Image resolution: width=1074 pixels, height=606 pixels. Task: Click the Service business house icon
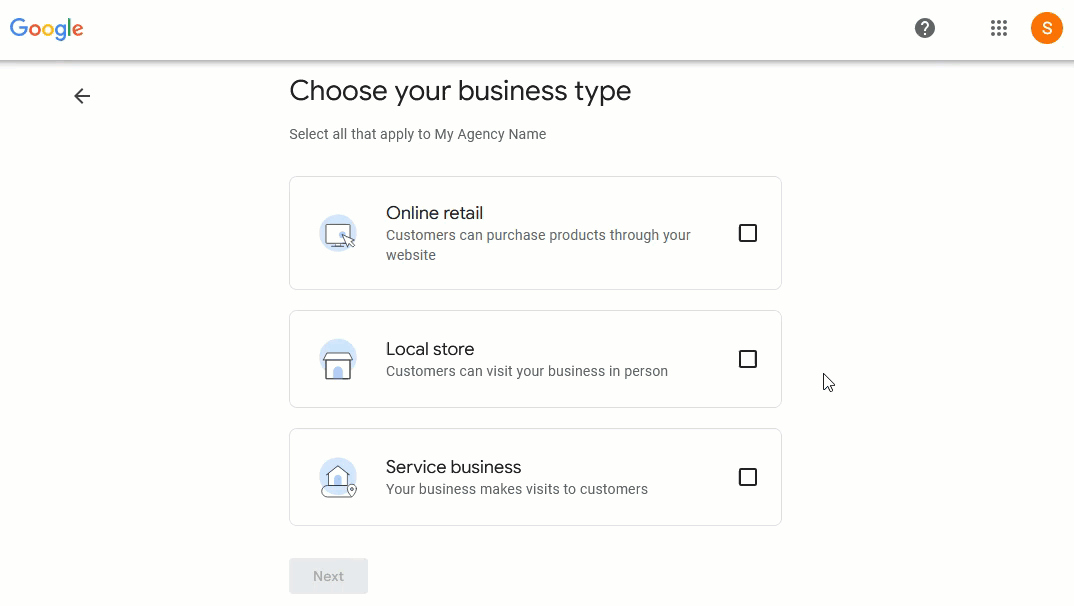pyautogui.click(x=338, y=477)
